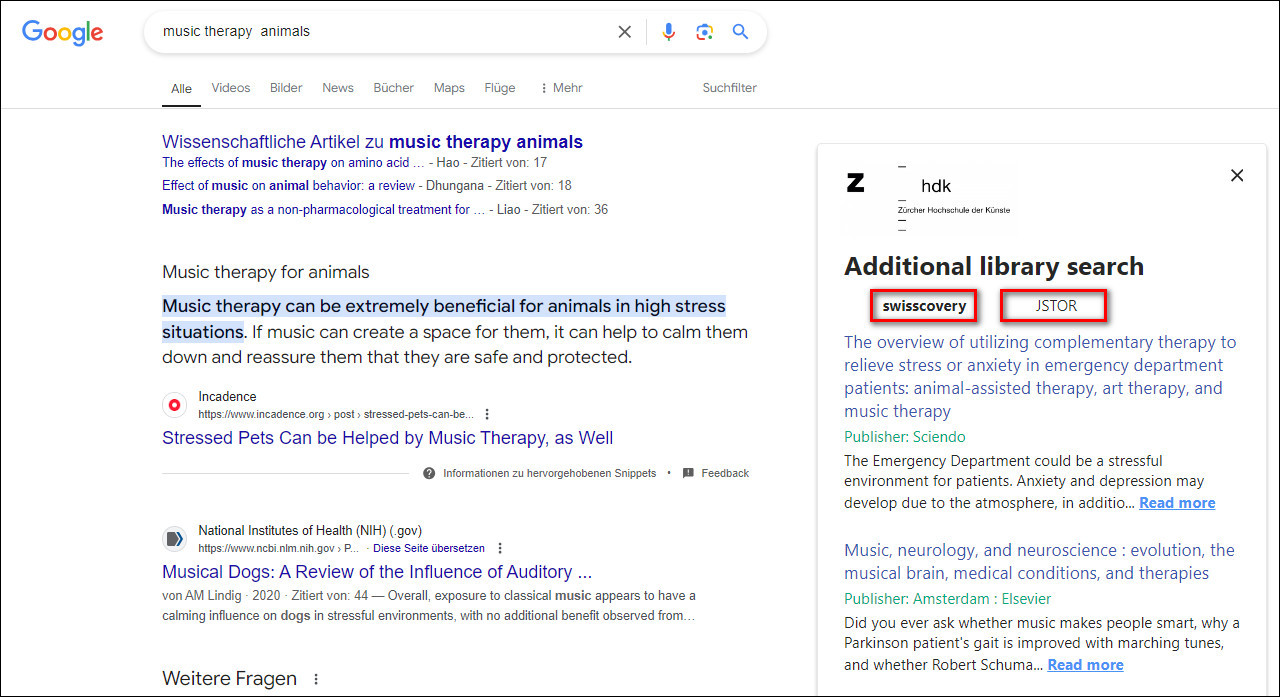Open three-dot menu beside Weitere Fragen
This screenshot has height=697, width=1280.
(316, 679)
